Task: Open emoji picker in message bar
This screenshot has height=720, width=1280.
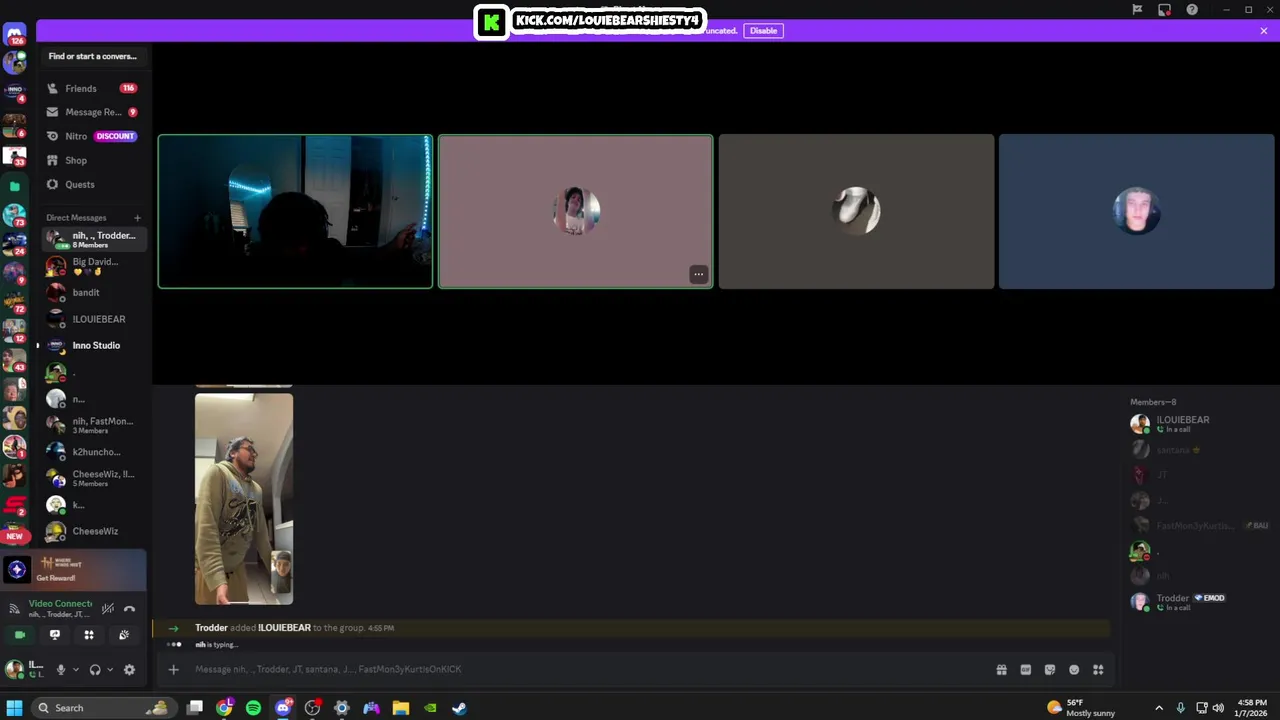Action: pos(1074,670)
